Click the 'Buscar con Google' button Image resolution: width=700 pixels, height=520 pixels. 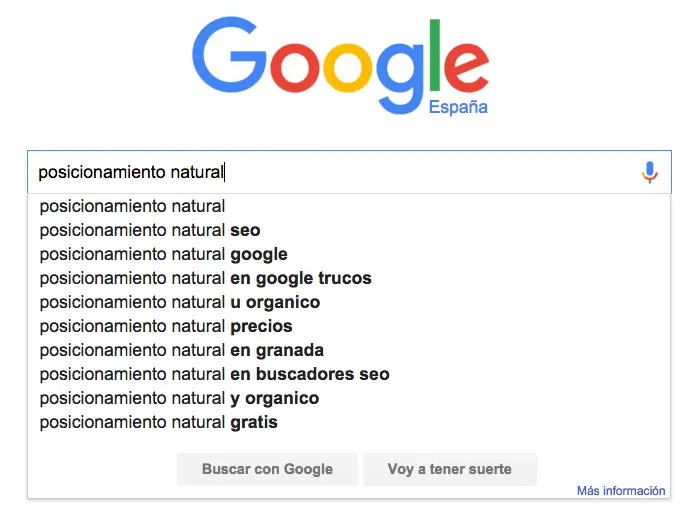(267, 469)
